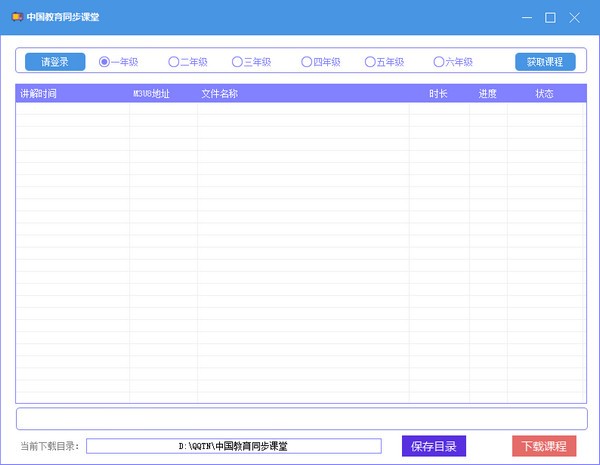Close the 中国教育同步课堂 window
This screenshot has width=600, height=465.
tap(574, 17)
